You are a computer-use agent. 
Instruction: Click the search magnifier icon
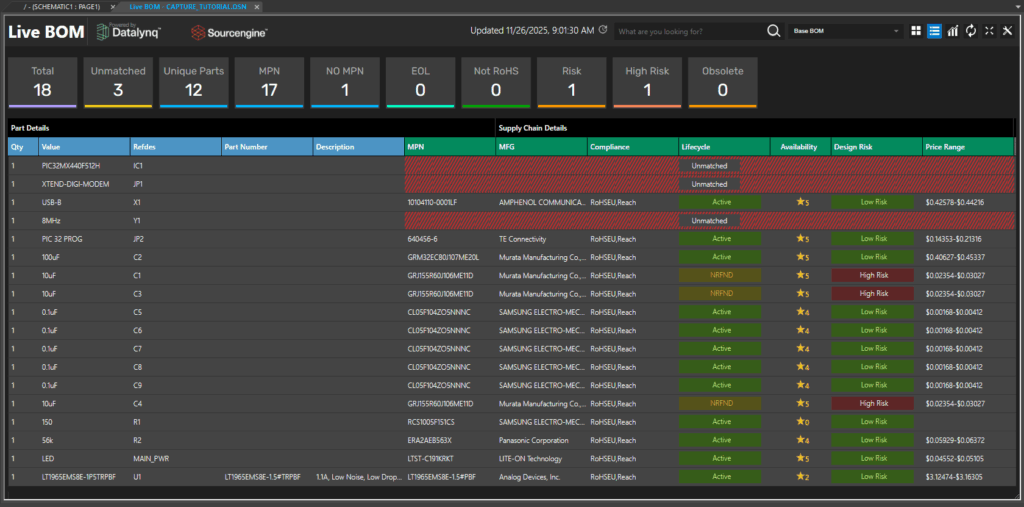(x=773, y=31)
